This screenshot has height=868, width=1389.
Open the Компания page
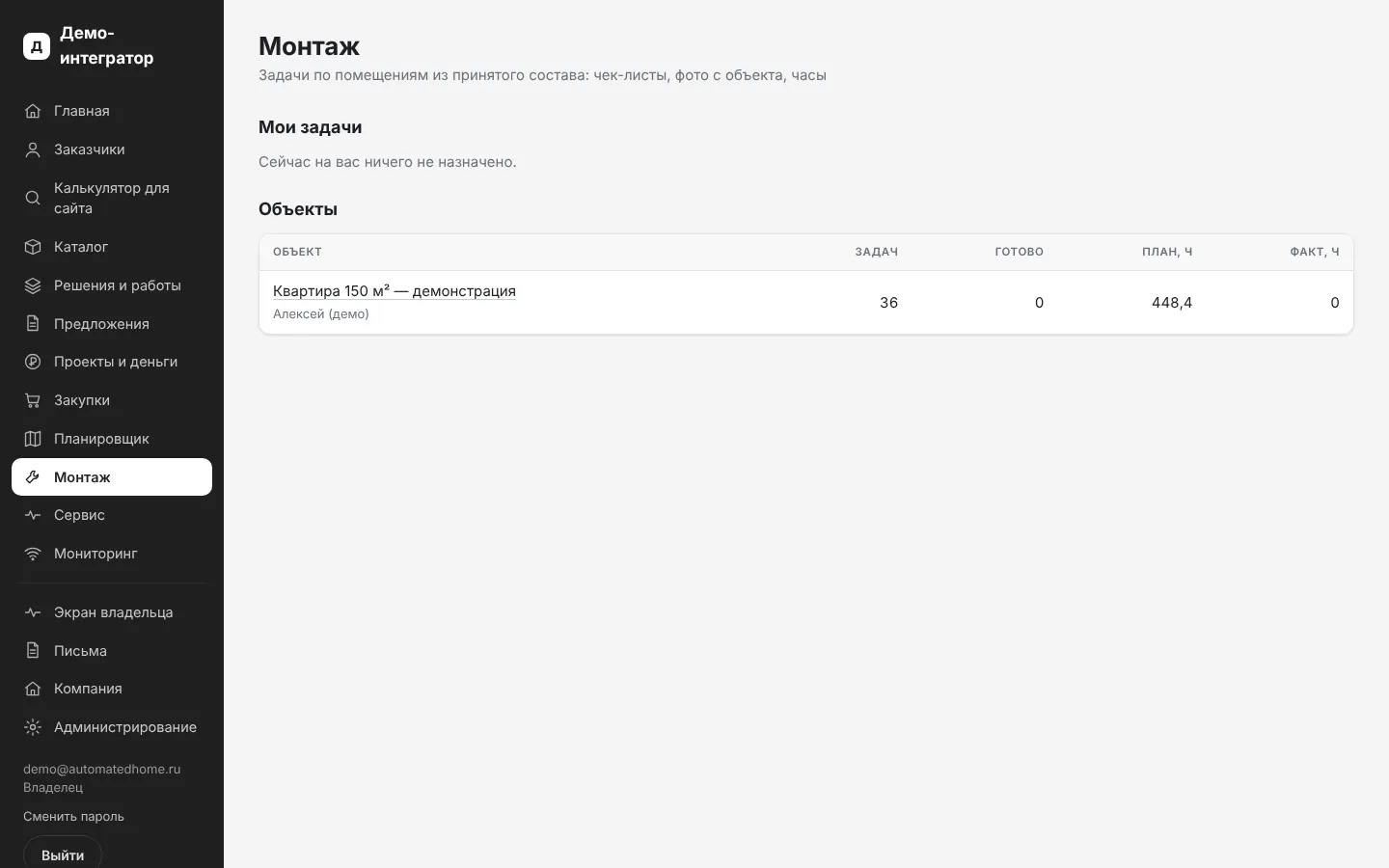112,689
